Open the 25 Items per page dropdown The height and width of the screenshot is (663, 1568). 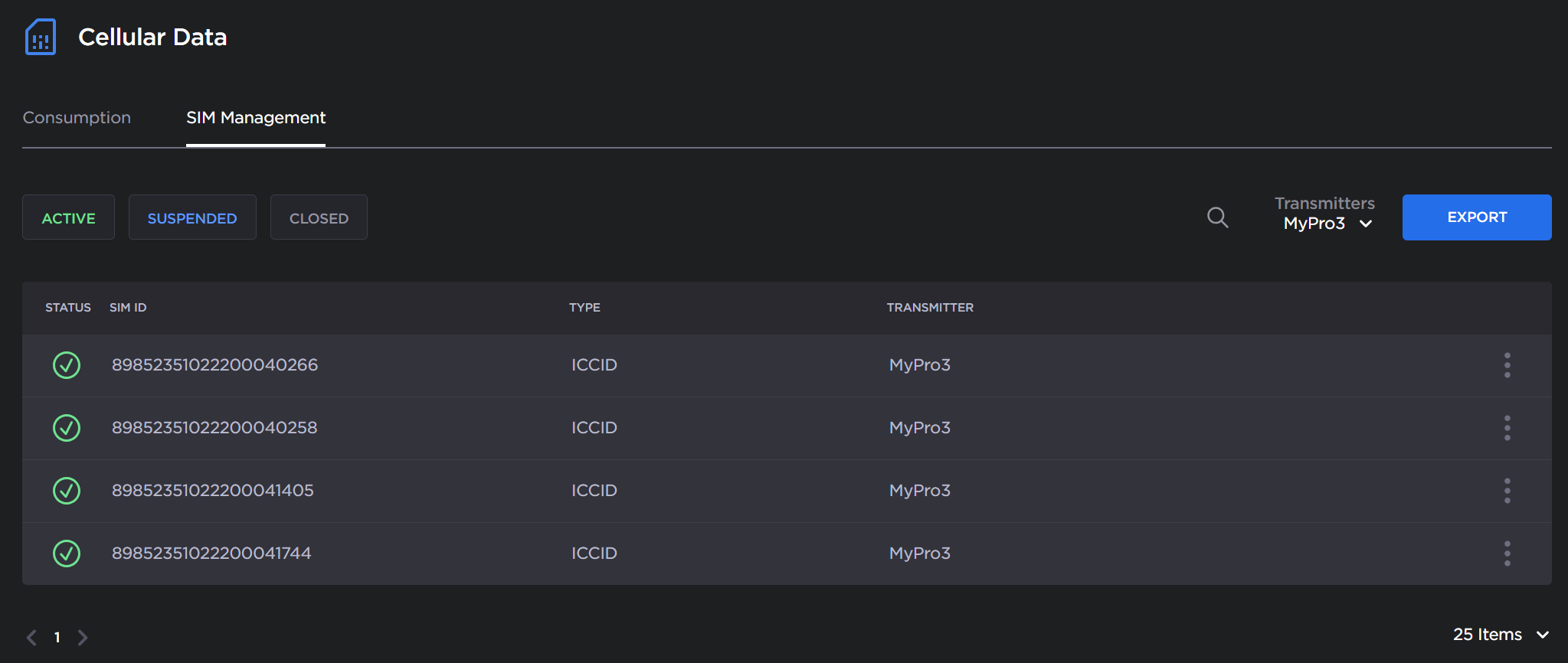(1501, 635)
